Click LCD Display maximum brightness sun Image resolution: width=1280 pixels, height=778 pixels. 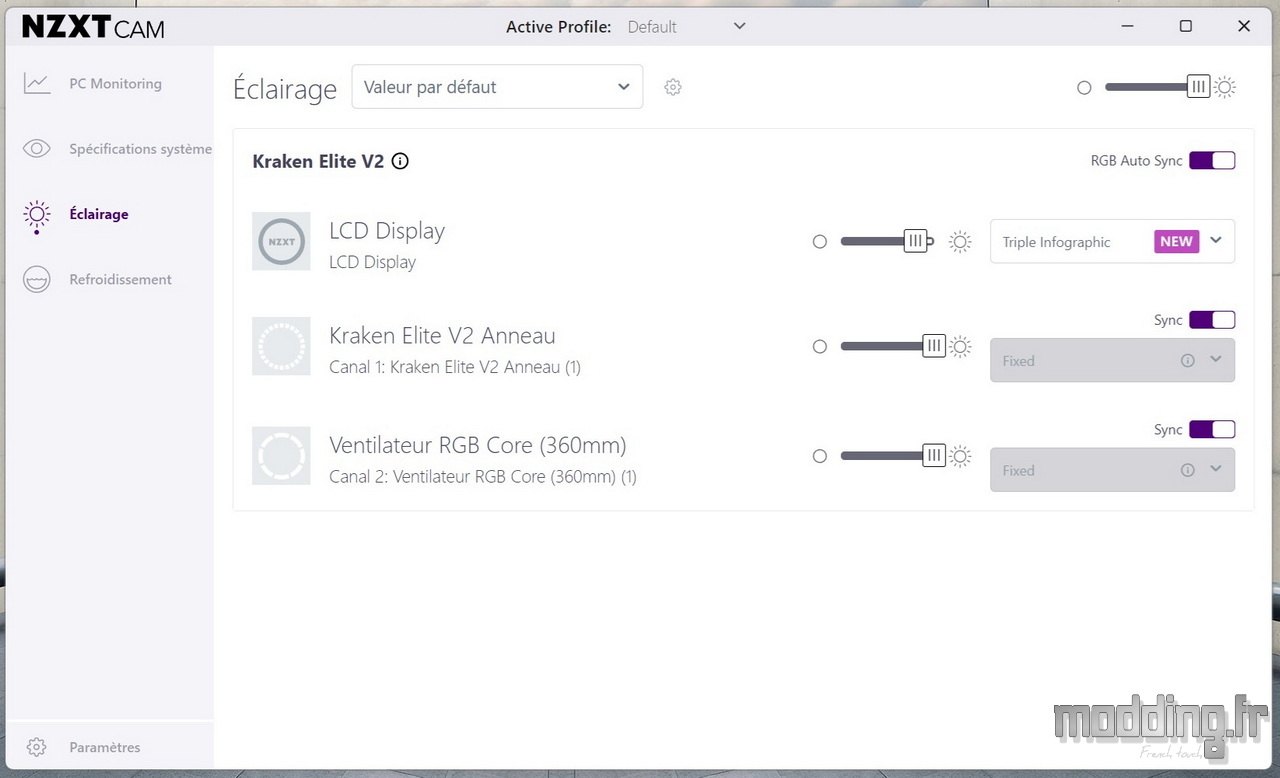(960, 241)
